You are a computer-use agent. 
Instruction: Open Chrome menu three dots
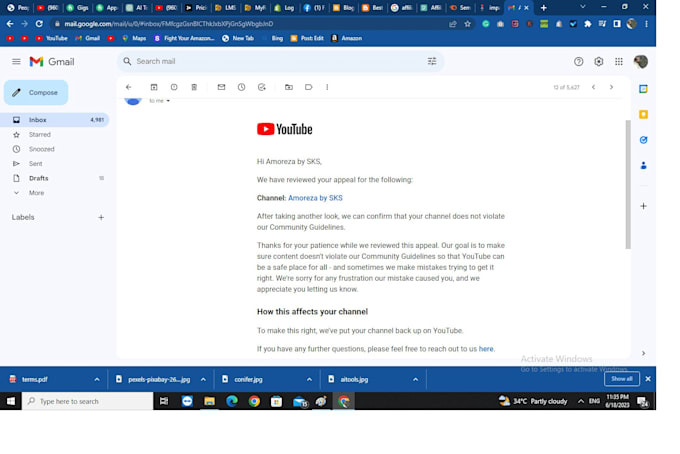[x=647, y=24]
